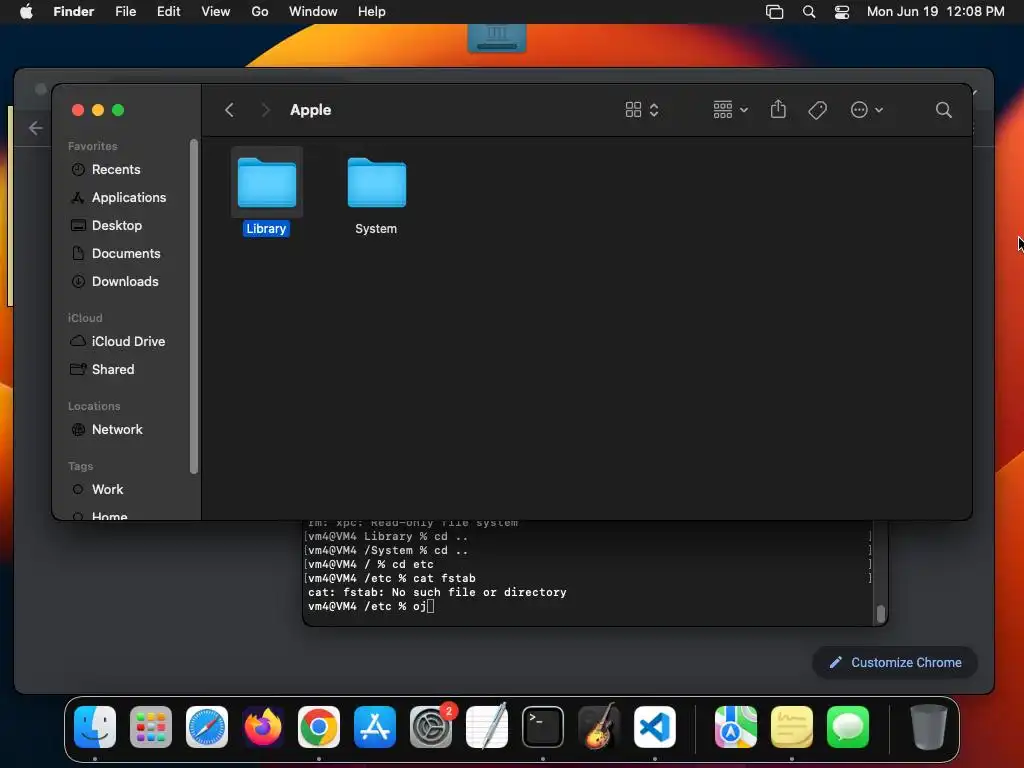
Task: Click Chrome's back arrow behind Finder
Action: point(36,128)
